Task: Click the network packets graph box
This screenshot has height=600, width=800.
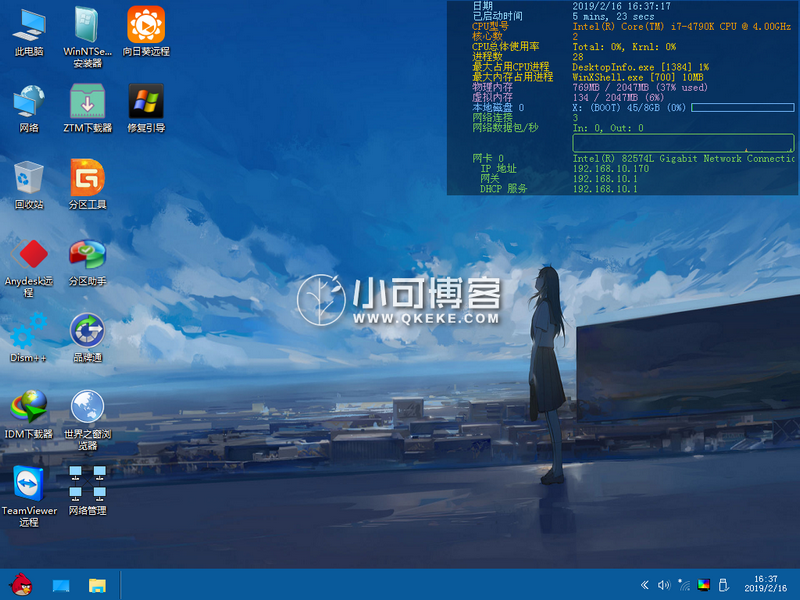Action: (683, 143)
